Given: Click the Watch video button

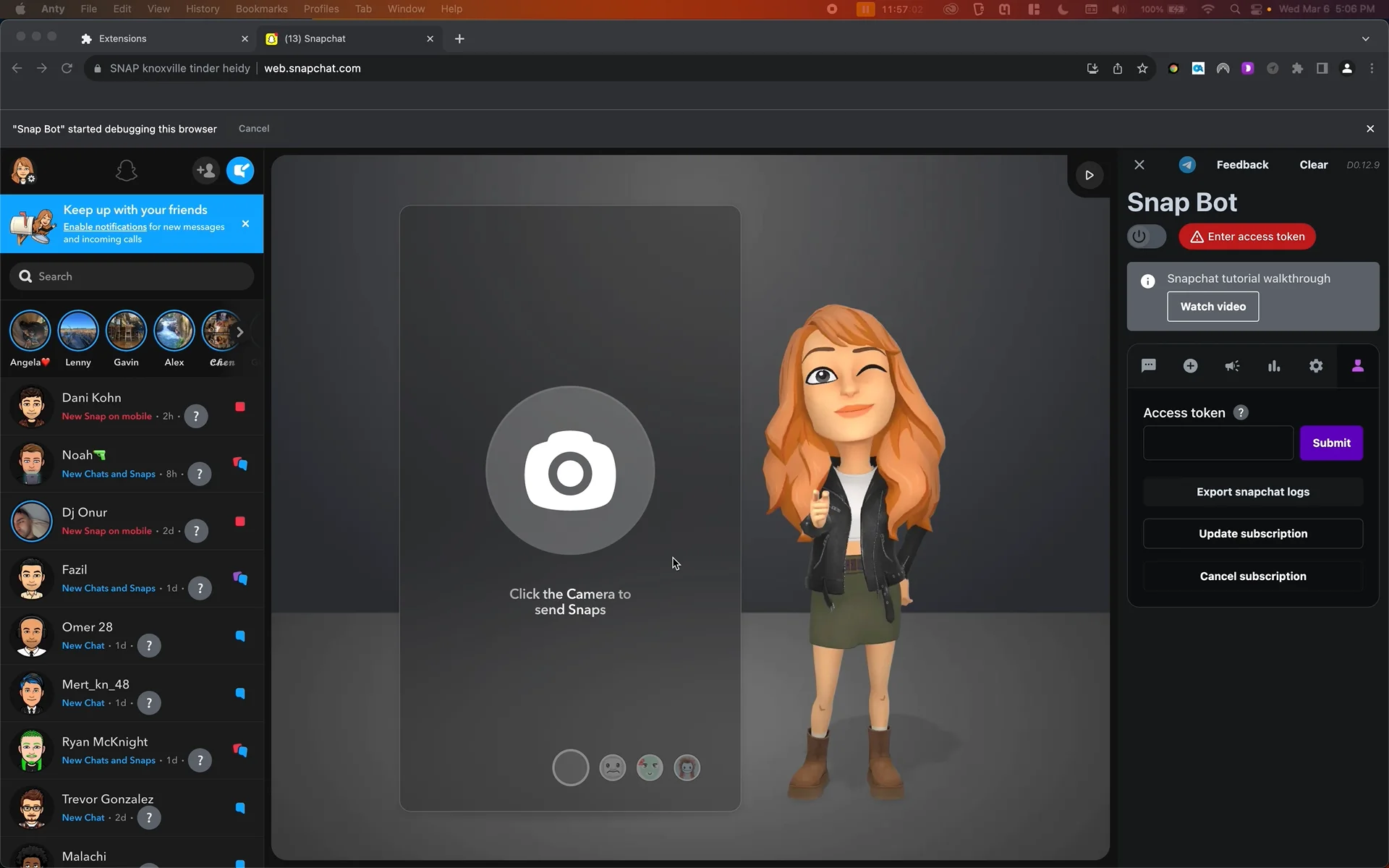Looking at the screenshot, I should 1213,307.
